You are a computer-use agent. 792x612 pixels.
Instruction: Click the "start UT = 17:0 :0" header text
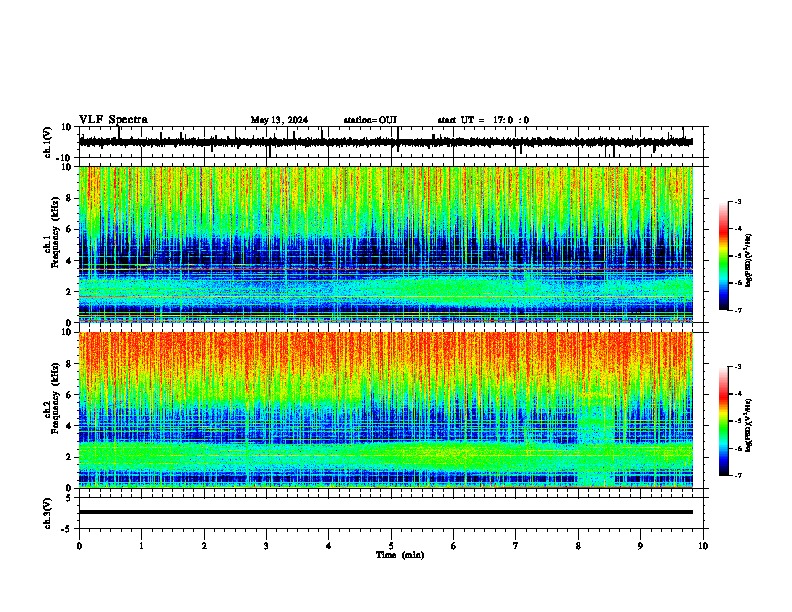pos(483,120)
